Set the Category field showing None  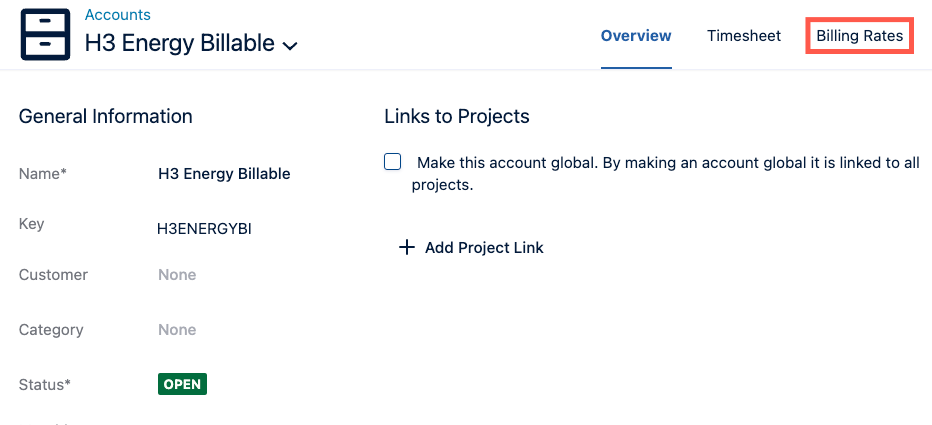click(177, 330)
